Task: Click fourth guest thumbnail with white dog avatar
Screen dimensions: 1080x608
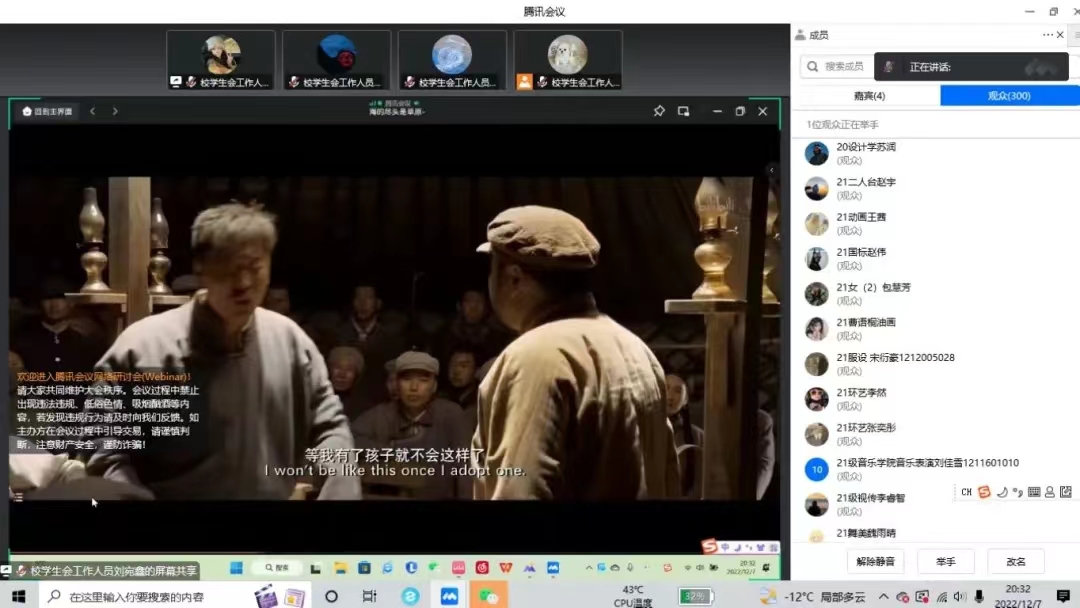Action: point(568,60)
